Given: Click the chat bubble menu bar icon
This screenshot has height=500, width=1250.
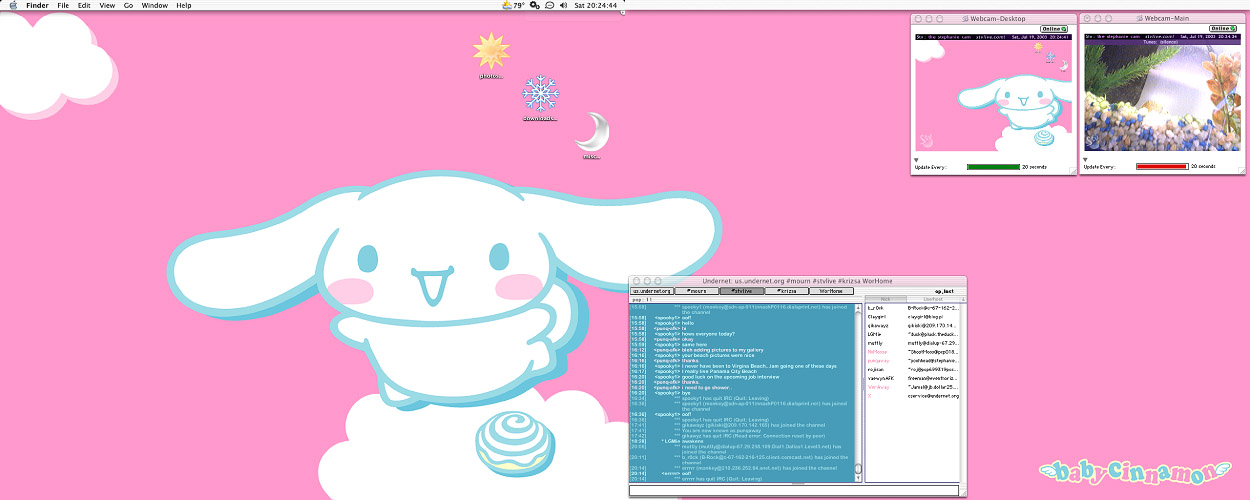Looking at the screenshot, I should click(x=551, y=5).
